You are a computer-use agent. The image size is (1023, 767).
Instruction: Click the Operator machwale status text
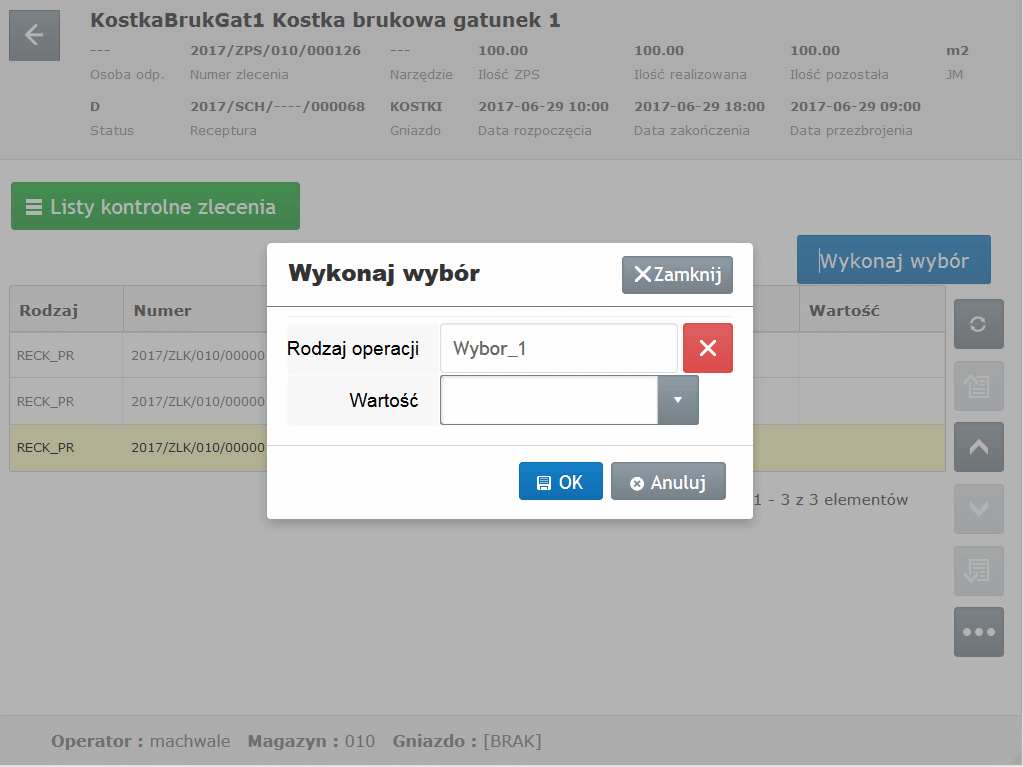[141, 741]
